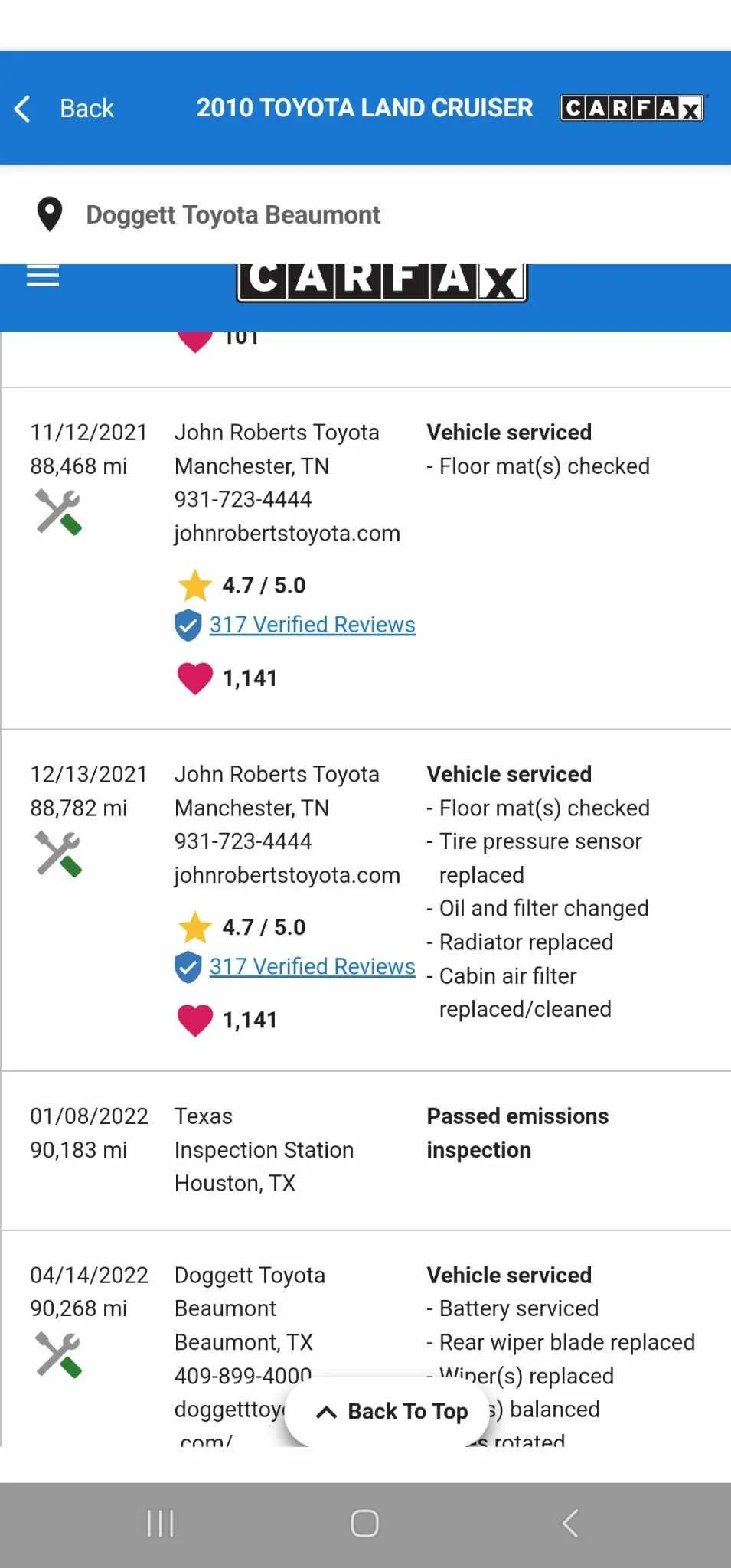Tap the service wrench icon for 12/13/2021
This screenshot has width=731, height=1568.
58,854
